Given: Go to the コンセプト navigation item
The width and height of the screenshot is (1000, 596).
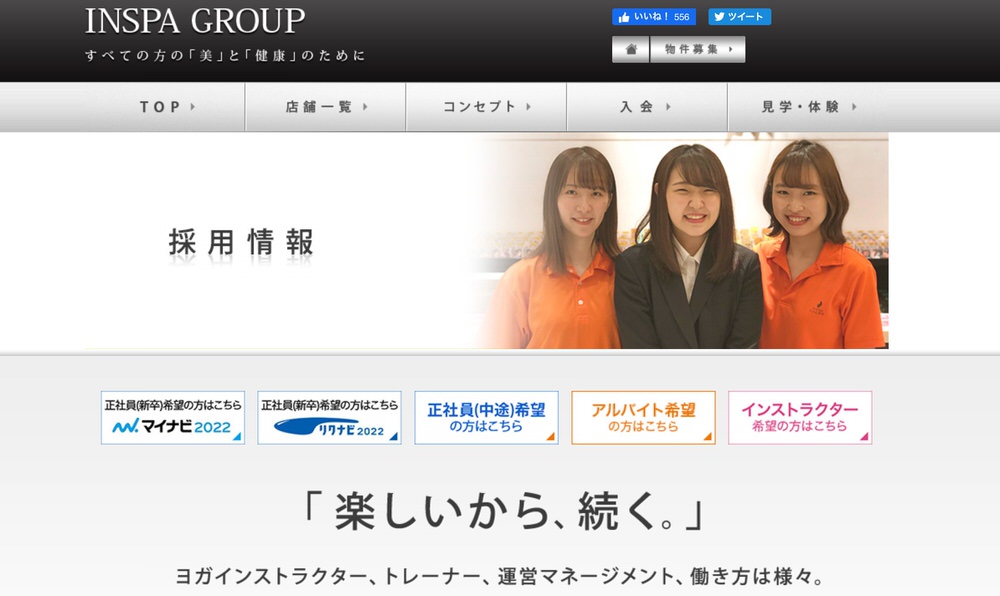Looking at the screenshot, I should point(486,107).
